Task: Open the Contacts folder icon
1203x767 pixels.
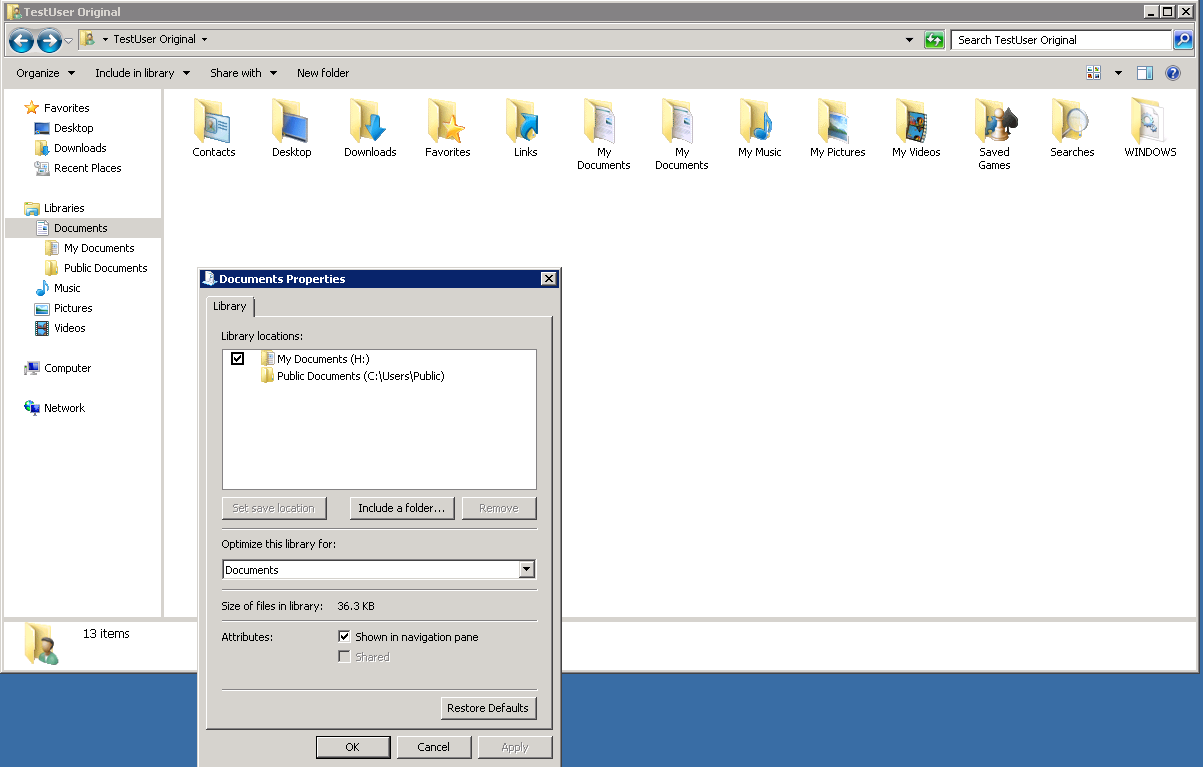Action: 213,121
